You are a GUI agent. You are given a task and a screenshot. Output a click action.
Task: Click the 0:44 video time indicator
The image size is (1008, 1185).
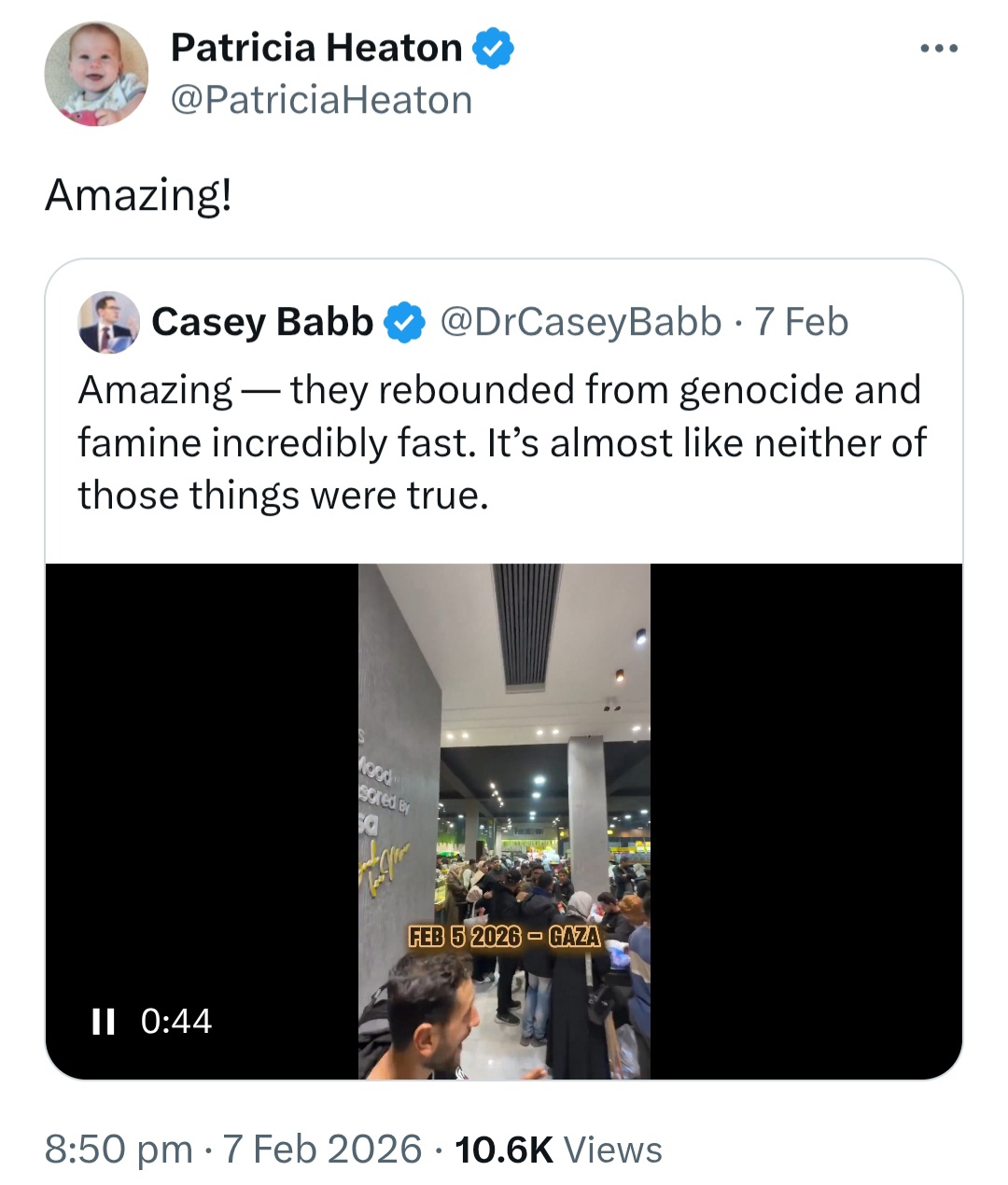[x=176, y=1022]
